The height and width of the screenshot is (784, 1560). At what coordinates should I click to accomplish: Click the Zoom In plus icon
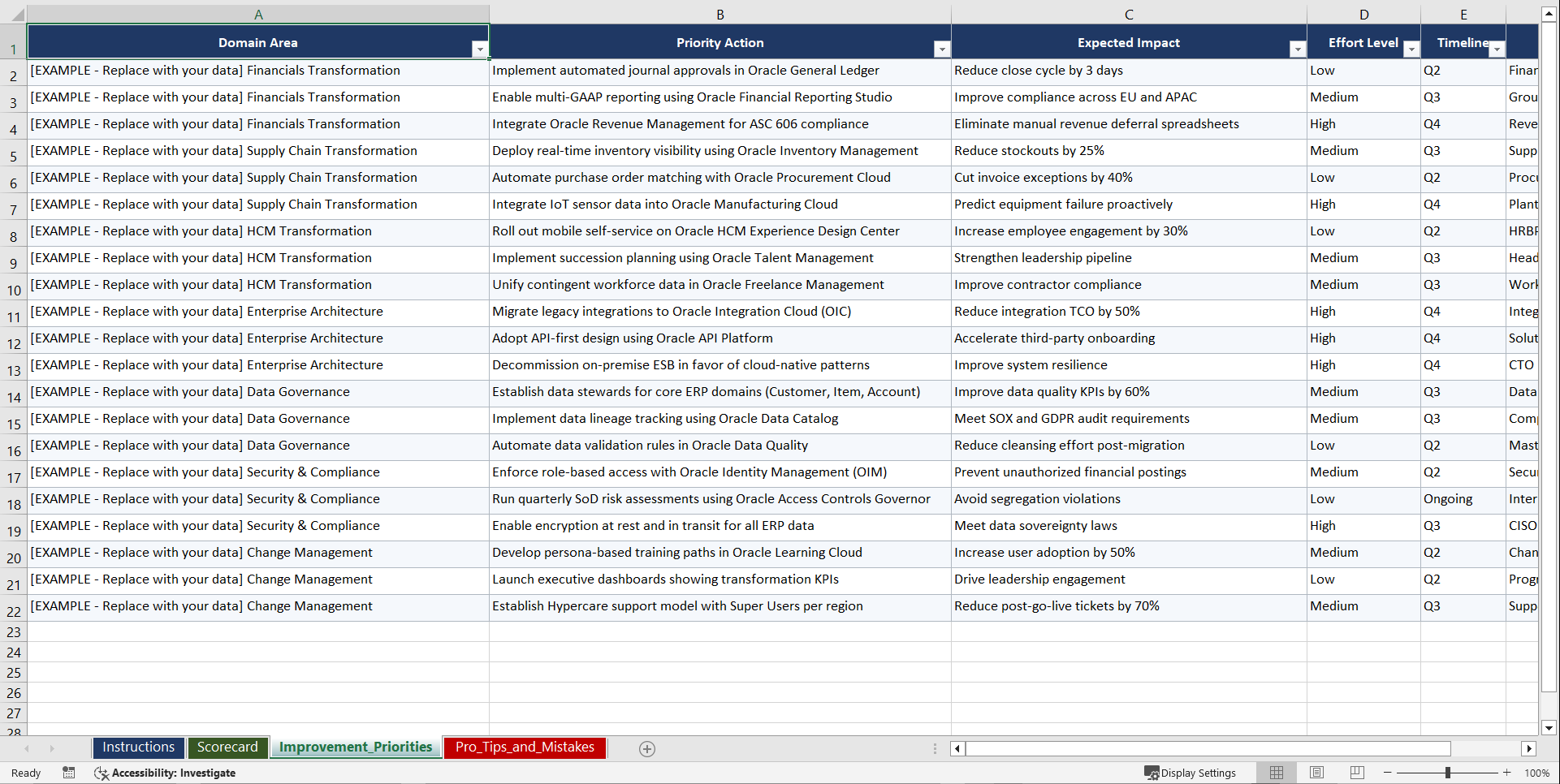pyautogui.click(x=1506, y=773)
